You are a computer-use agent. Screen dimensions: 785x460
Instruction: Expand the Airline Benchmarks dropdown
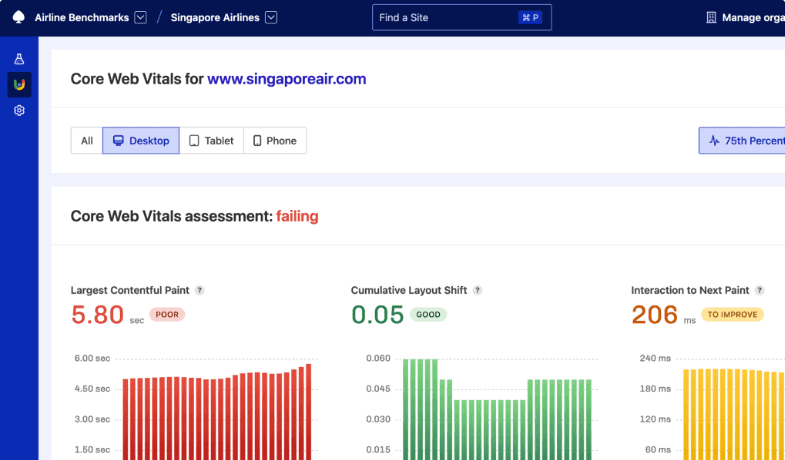coord(140,17)
